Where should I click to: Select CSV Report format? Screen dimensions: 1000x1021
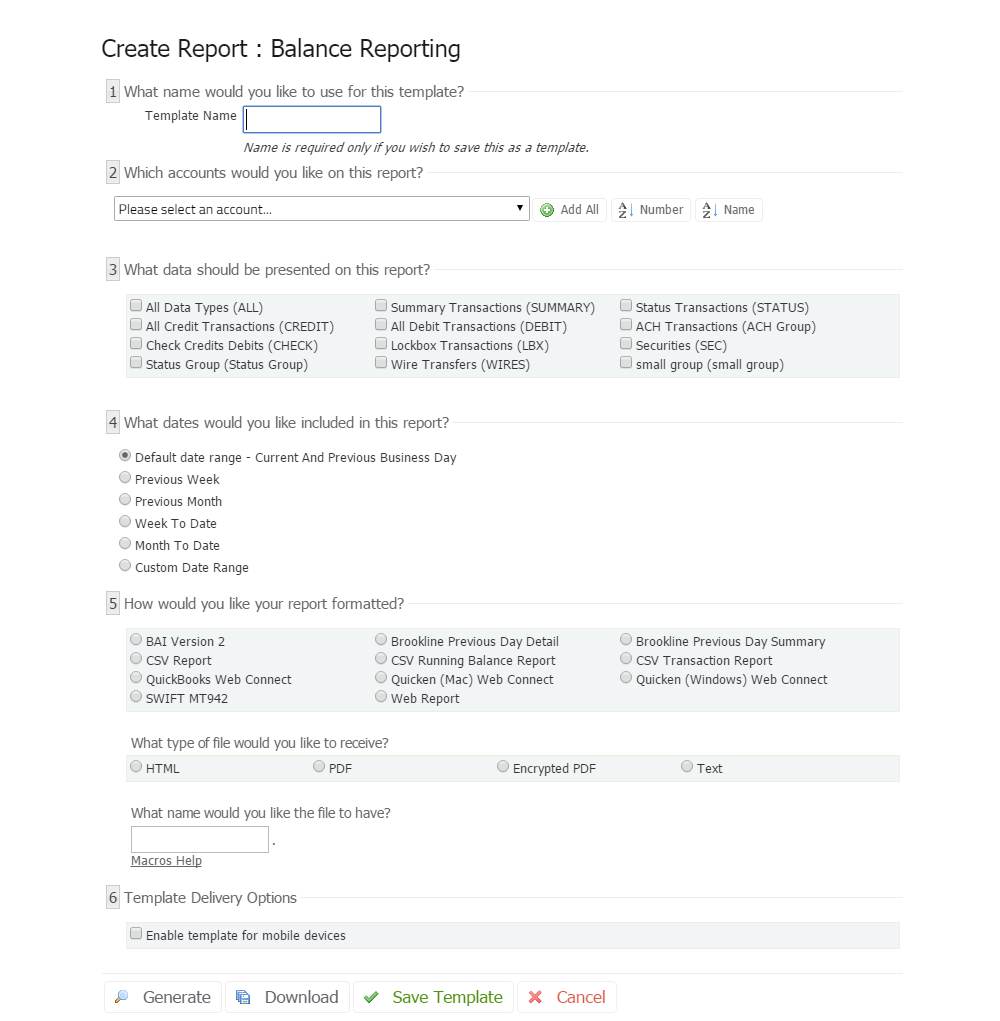point(136,659)
